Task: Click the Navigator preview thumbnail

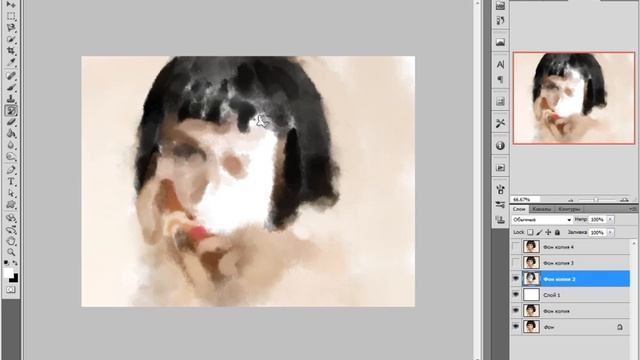Action: [x=574, y=98]
